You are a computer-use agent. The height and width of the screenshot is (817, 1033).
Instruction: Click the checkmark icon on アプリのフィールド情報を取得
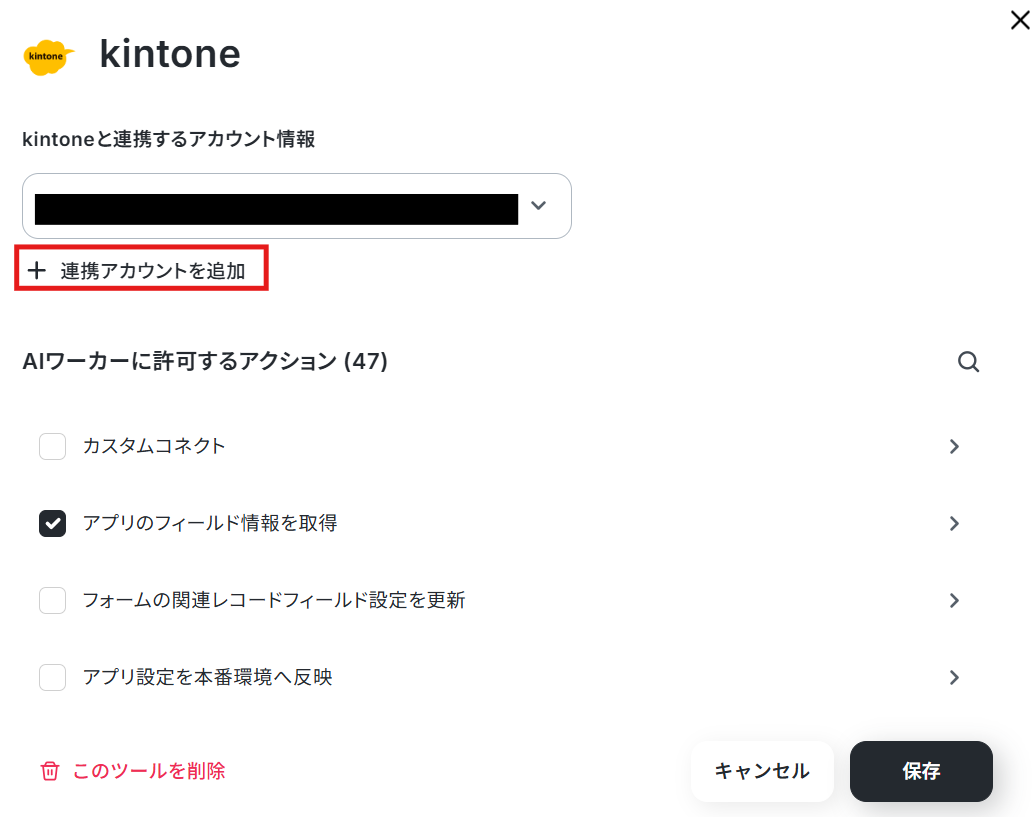pyautogui.click(x=52, y=524)
